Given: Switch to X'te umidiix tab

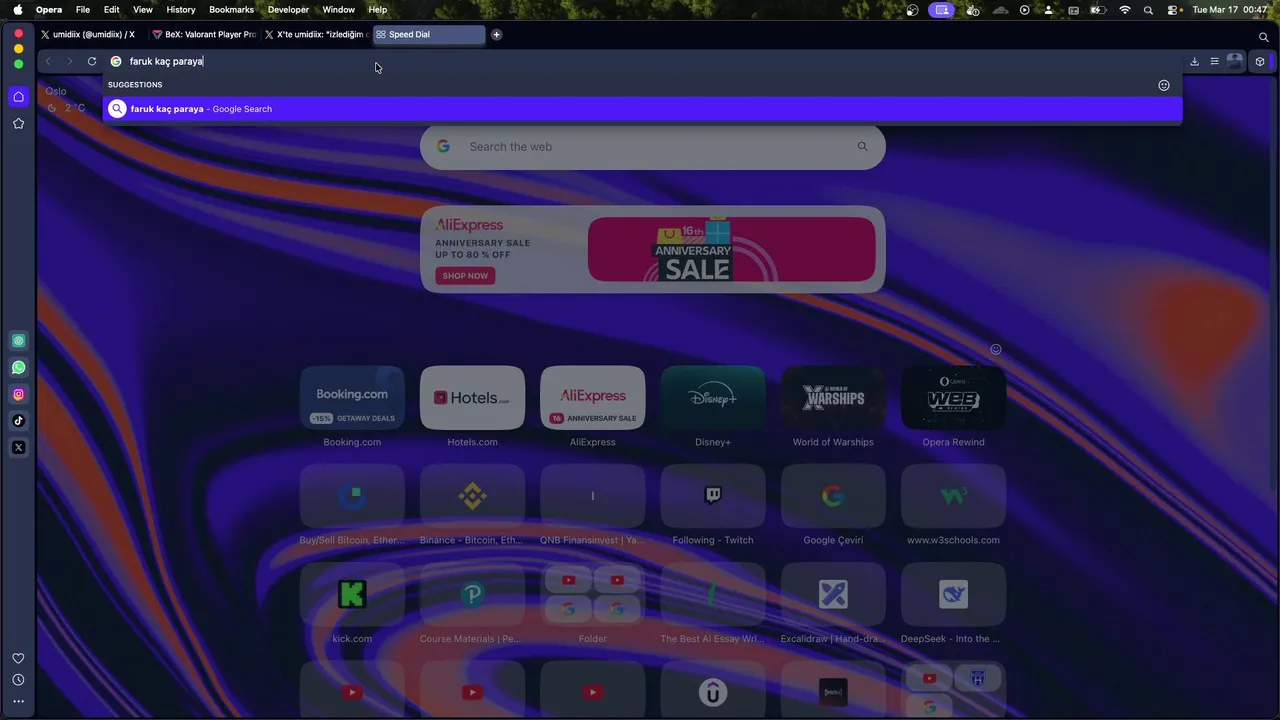Looking at the screenshot, I should [316, 34].
